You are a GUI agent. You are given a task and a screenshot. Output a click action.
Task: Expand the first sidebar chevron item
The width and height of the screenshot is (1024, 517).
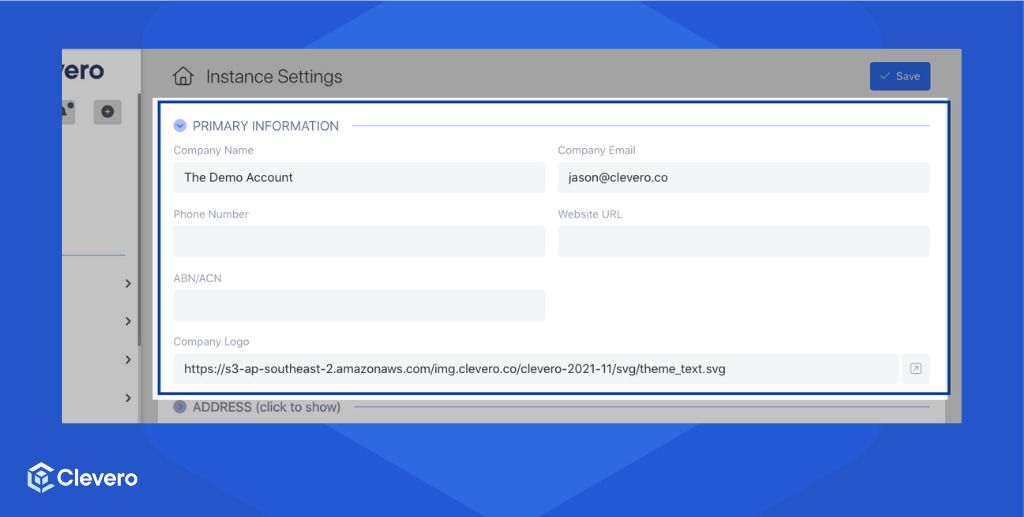click(128, 283)
